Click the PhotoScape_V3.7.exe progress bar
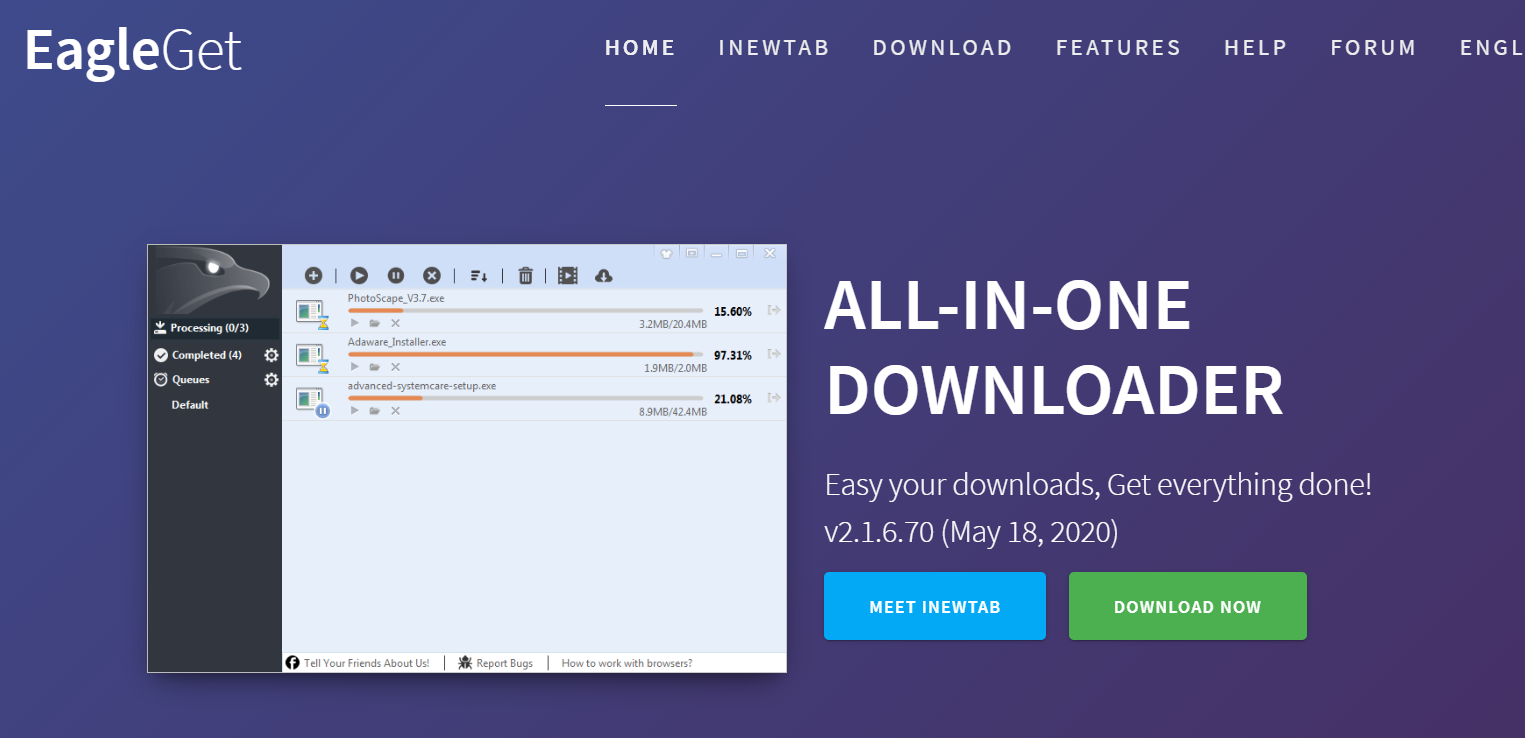Screen dimensions: 1525x738 point(525,311)
